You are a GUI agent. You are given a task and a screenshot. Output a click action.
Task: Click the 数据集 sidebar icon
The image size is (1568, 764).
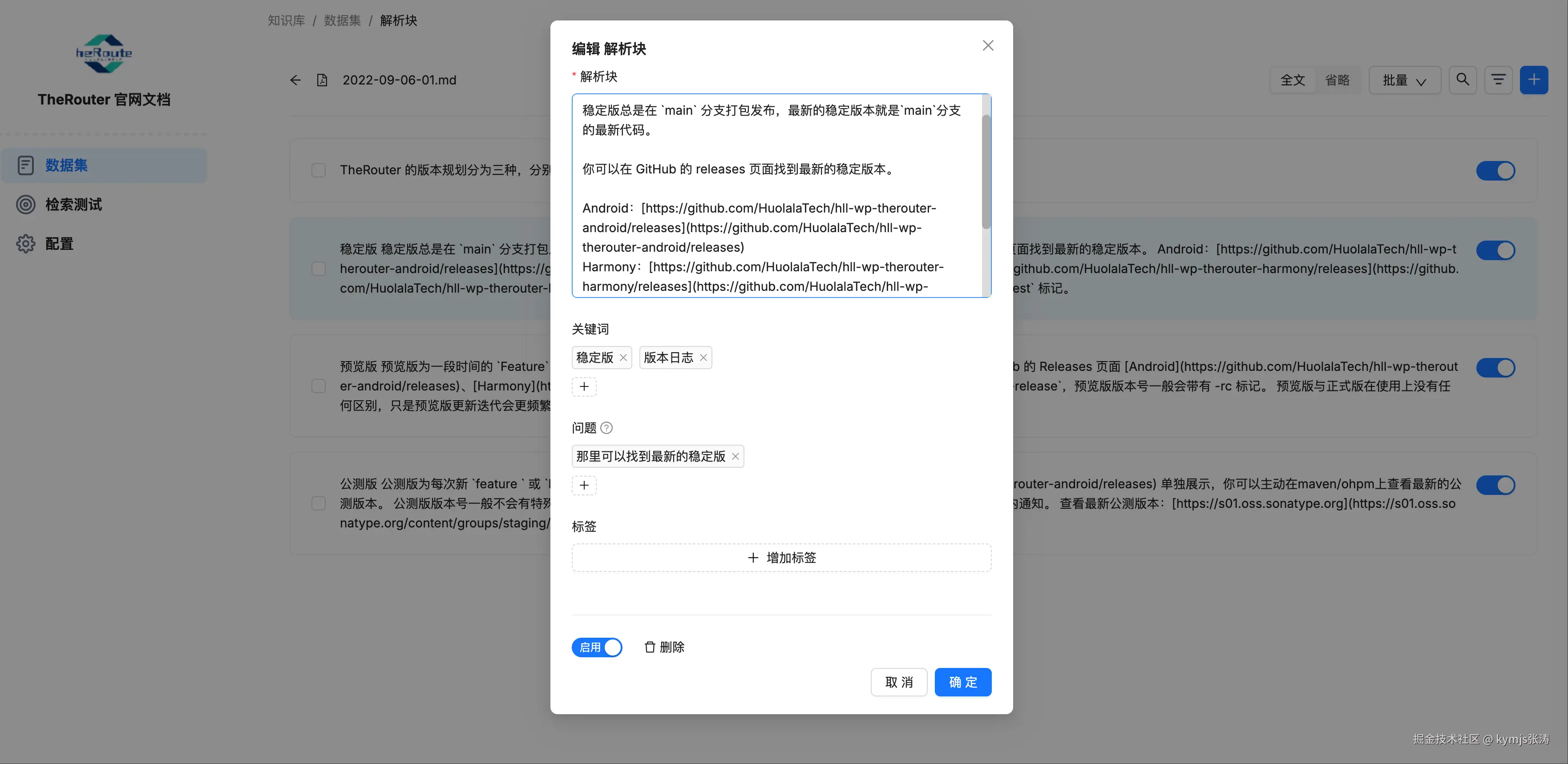[25, 165]
